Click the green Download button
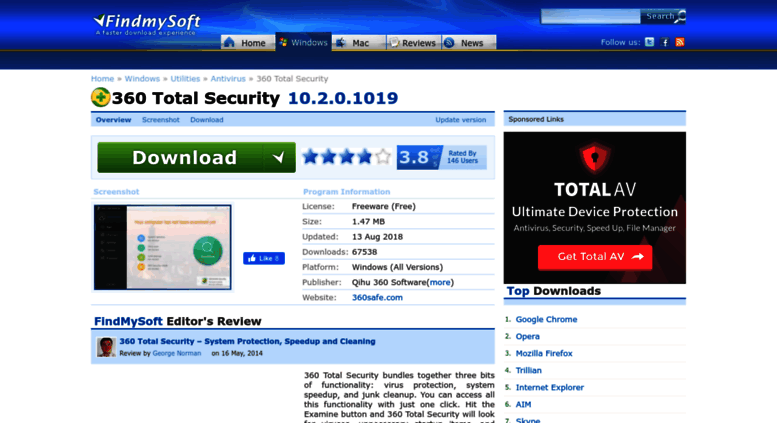Viewport: 777px width, 423px height. (x=196, y=158)
